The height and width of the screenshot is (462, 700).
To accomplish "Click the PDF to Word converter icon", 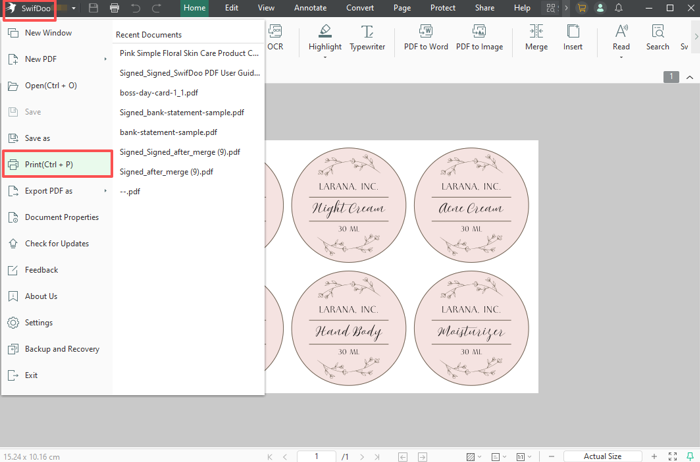I will coord(426,32).
